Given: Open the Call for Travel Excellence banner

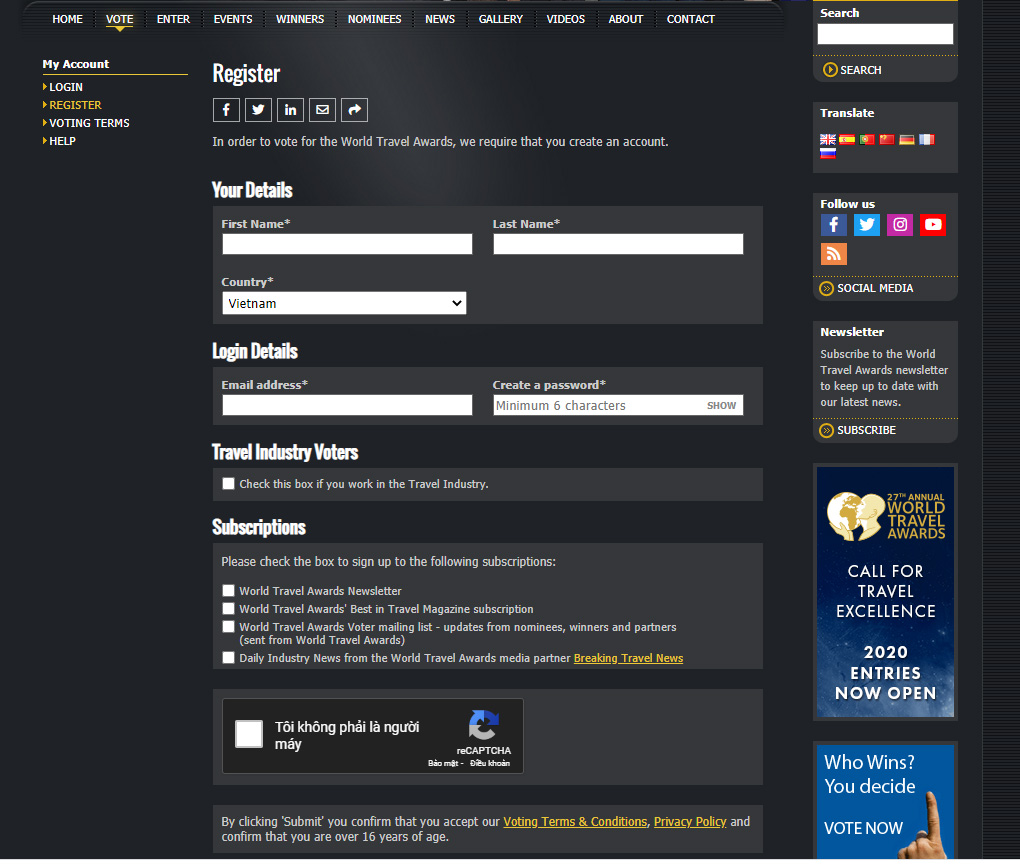Looking at the screenshot, I should click(885, 592).
